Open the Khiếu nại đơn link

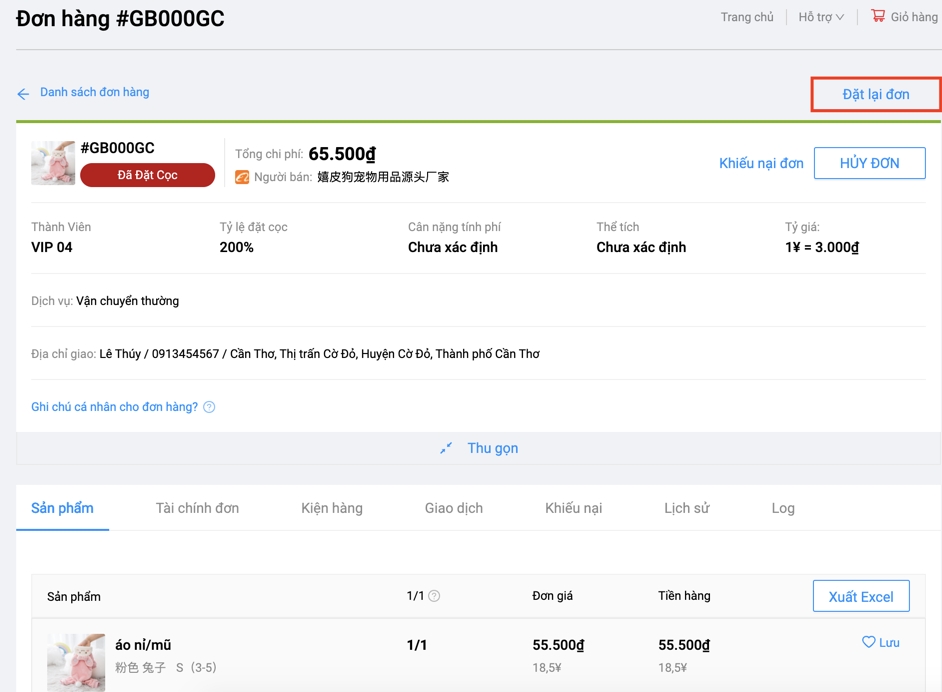click(761, 163)
